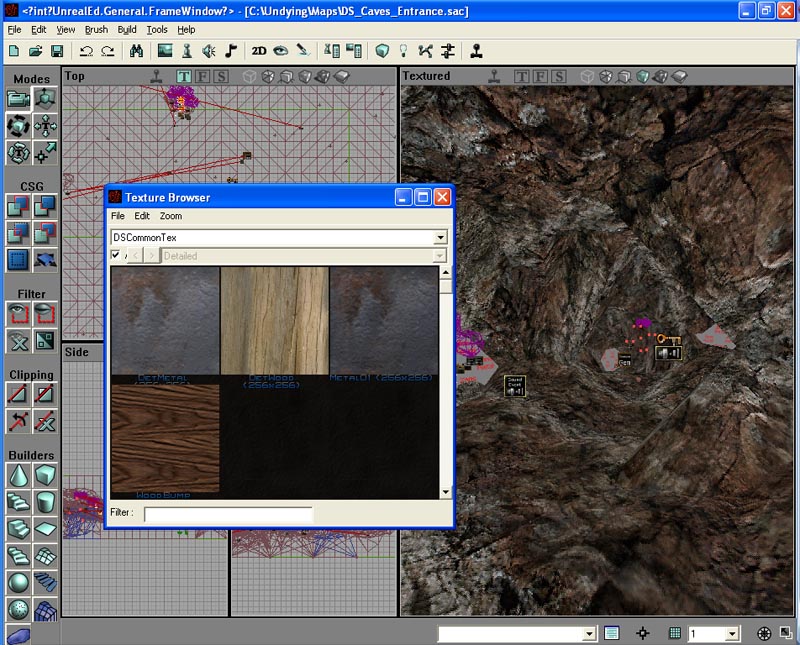Launch the 2D shape editor
Image resolution: width=800 pixels, height=645 pixels.
point(259,51)
